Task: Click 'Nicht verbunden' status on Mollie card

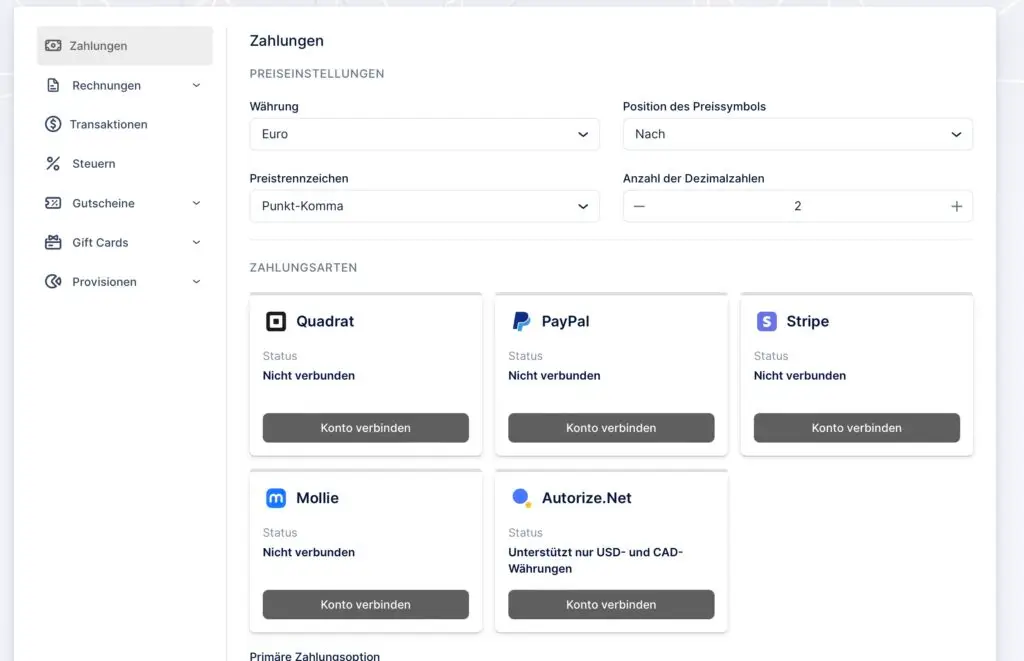Action: [309, 553]
